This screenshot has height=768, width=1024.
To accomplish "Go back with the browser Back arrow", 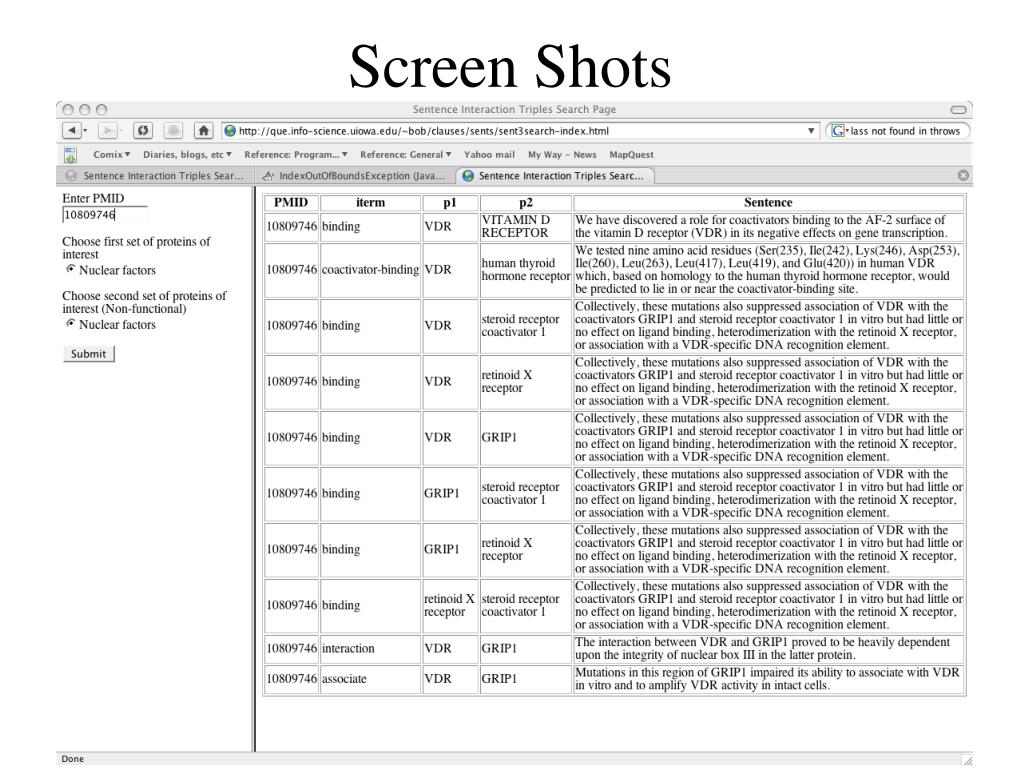I will (x=71, y=131).
